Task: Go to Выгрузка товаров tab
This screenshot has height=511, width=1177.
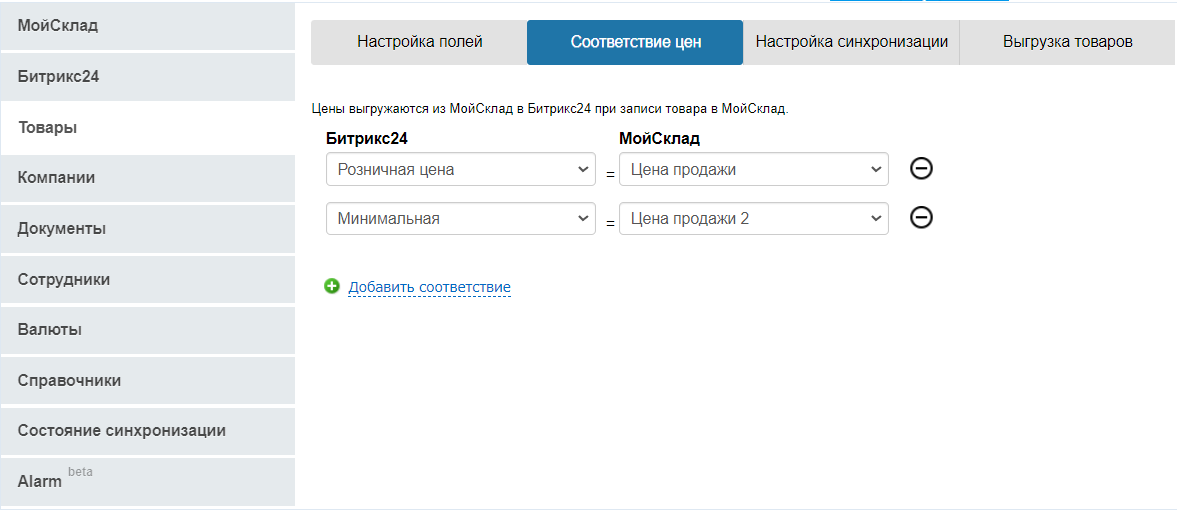Action: pyautogui.click(x=1067, y=42)
